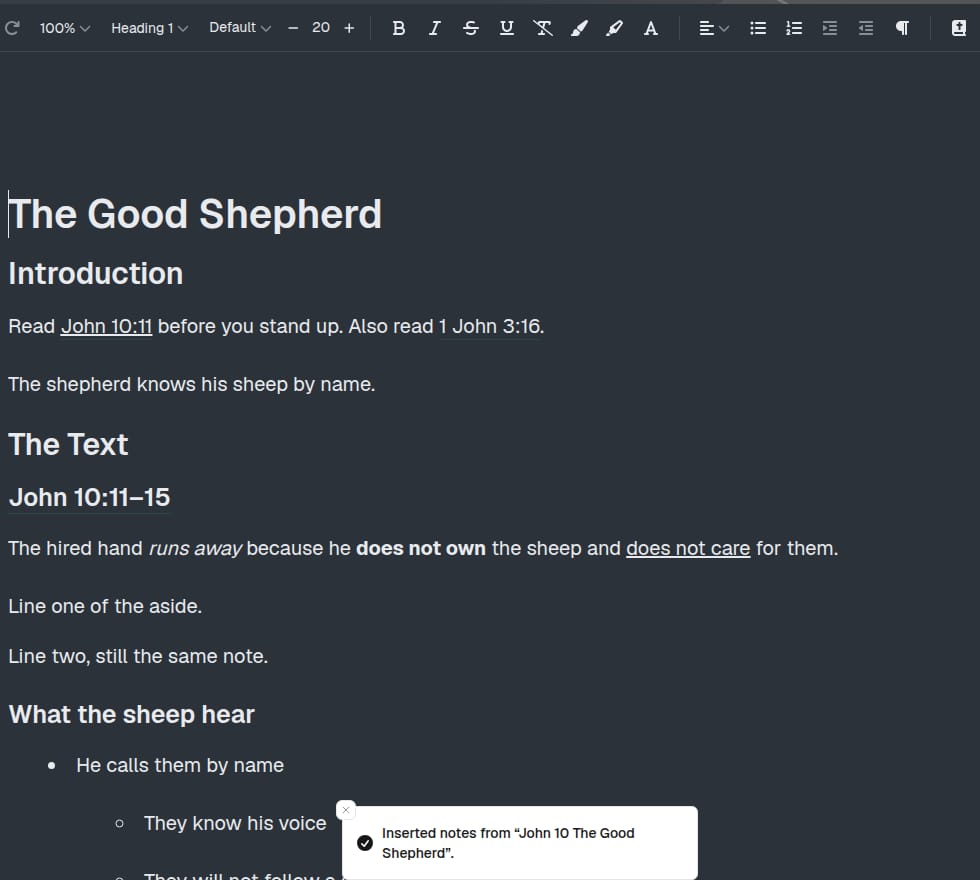This screenshot has height=880, width=980.
Task: Click the 'What the sheep hear' heading
Action: (x=132, y=714)
